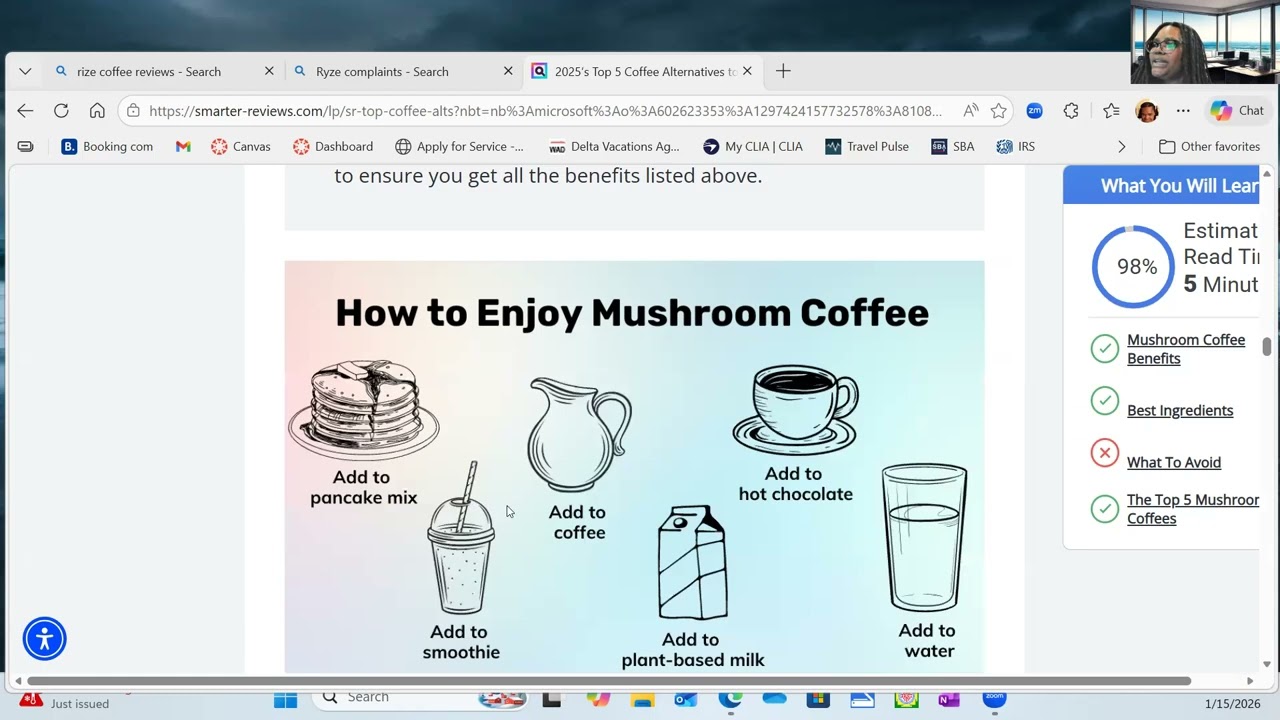Open Outlook from the taskbar
The width and height of the screenshot is (1280, 720).
(x=685, y=699)
